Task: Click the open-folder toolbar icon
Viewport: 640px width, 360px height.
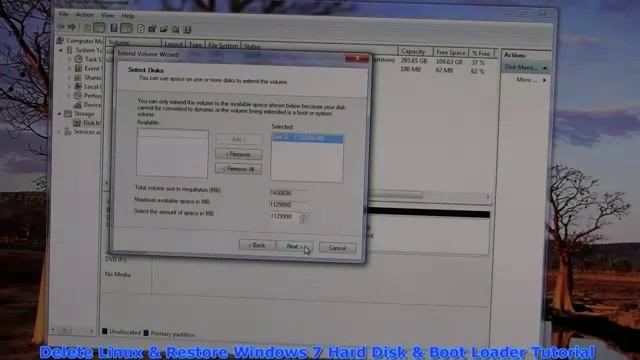Action: (164, 29)
